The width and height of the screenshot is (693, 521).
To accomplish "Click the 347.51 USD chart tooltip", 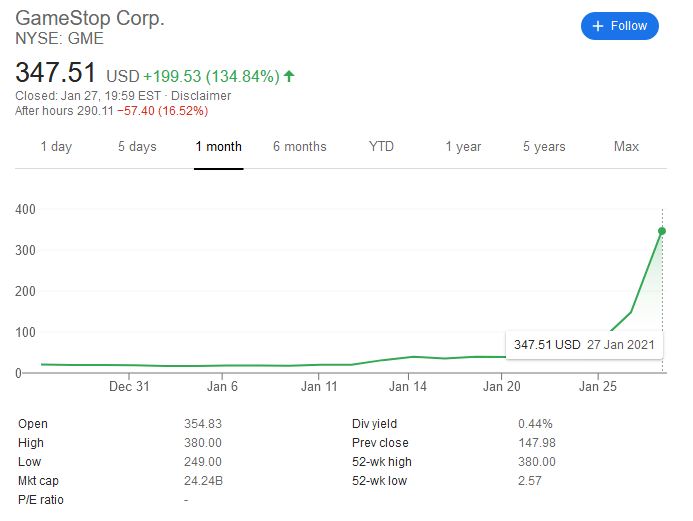I will [584, 345].
